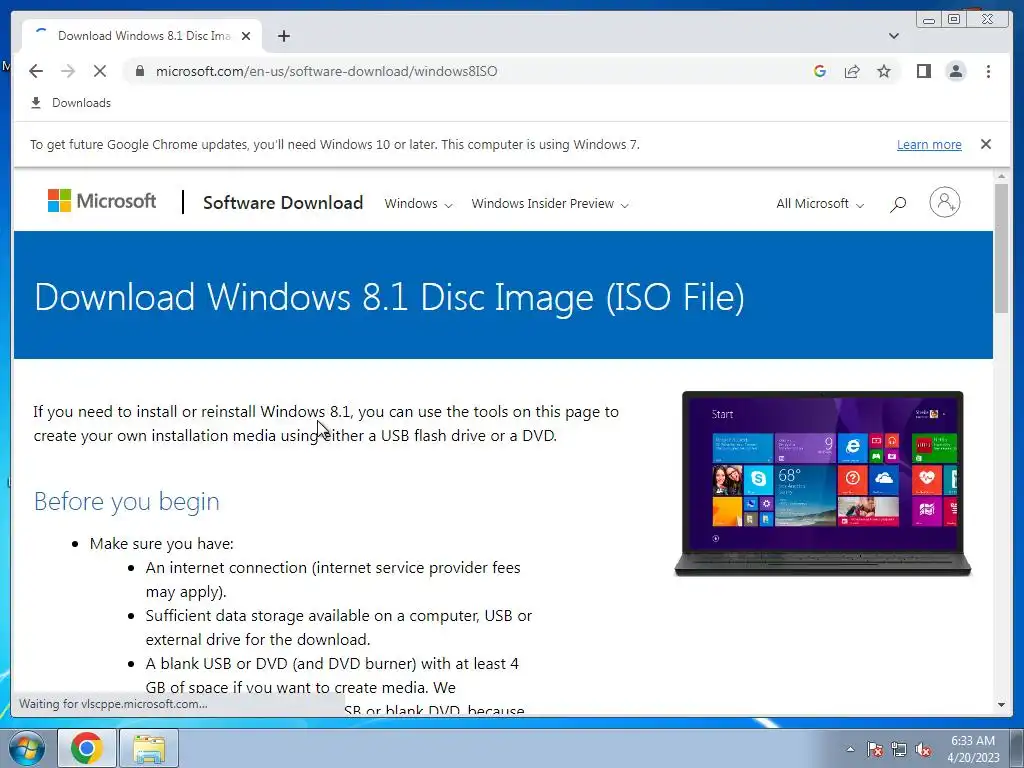Expand the tab search chevron

pyautogui.click(x=894, y=36)
